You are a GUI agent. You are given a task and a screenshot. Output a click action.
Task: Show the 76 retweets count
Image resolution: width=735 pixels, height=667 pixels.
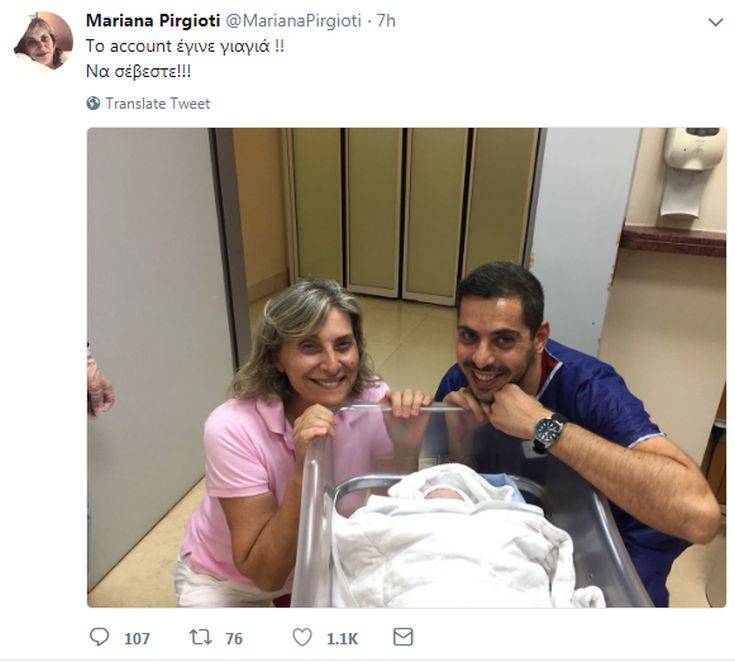click(x=233, y=638)
